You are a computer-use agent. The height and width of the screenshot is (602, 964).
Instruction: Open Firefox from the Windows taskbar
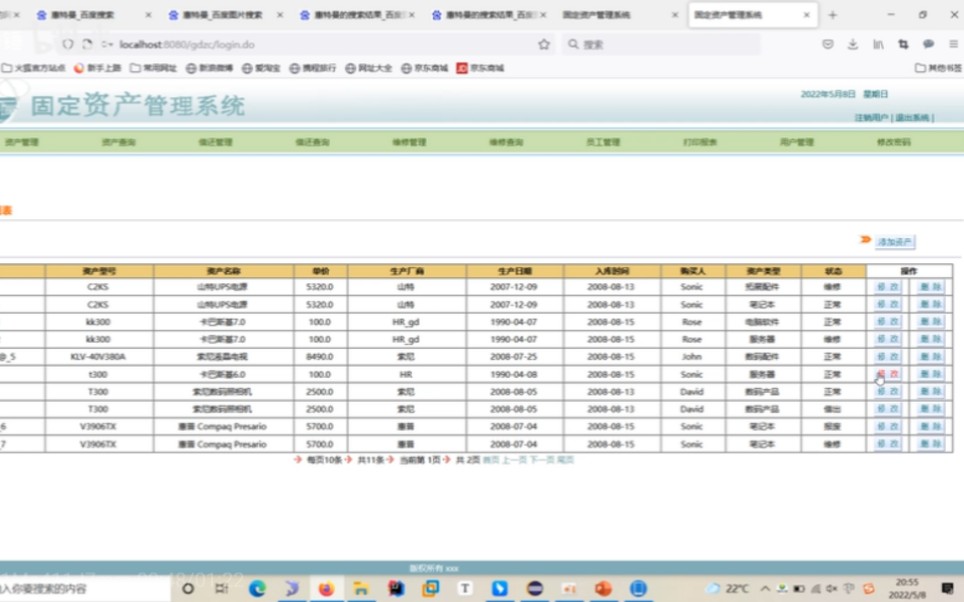pos(324,588)
